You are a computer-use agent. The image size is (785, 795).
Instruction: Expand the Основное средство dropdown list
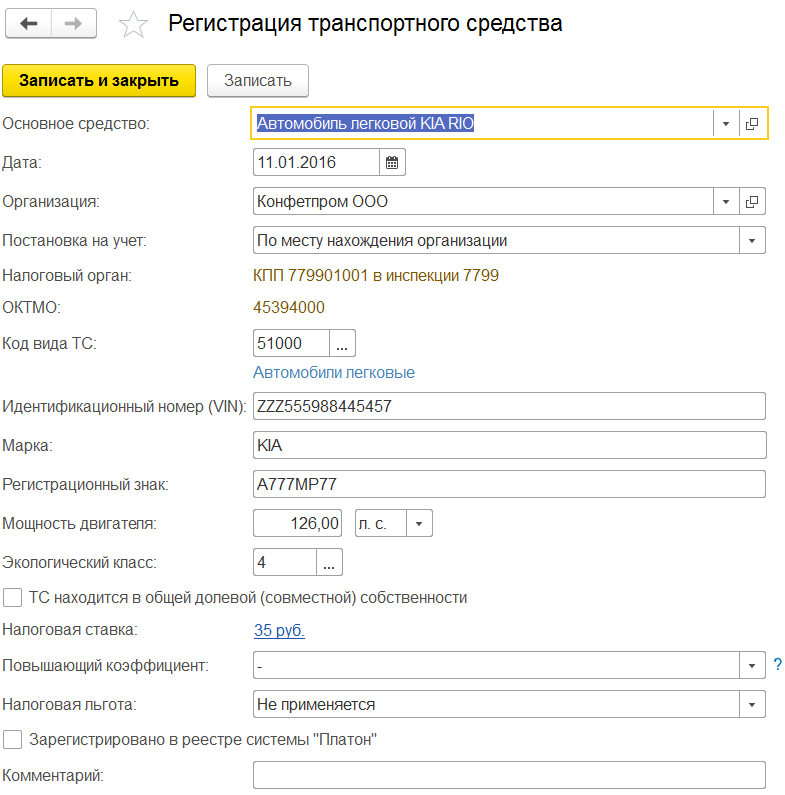[726, 123]
